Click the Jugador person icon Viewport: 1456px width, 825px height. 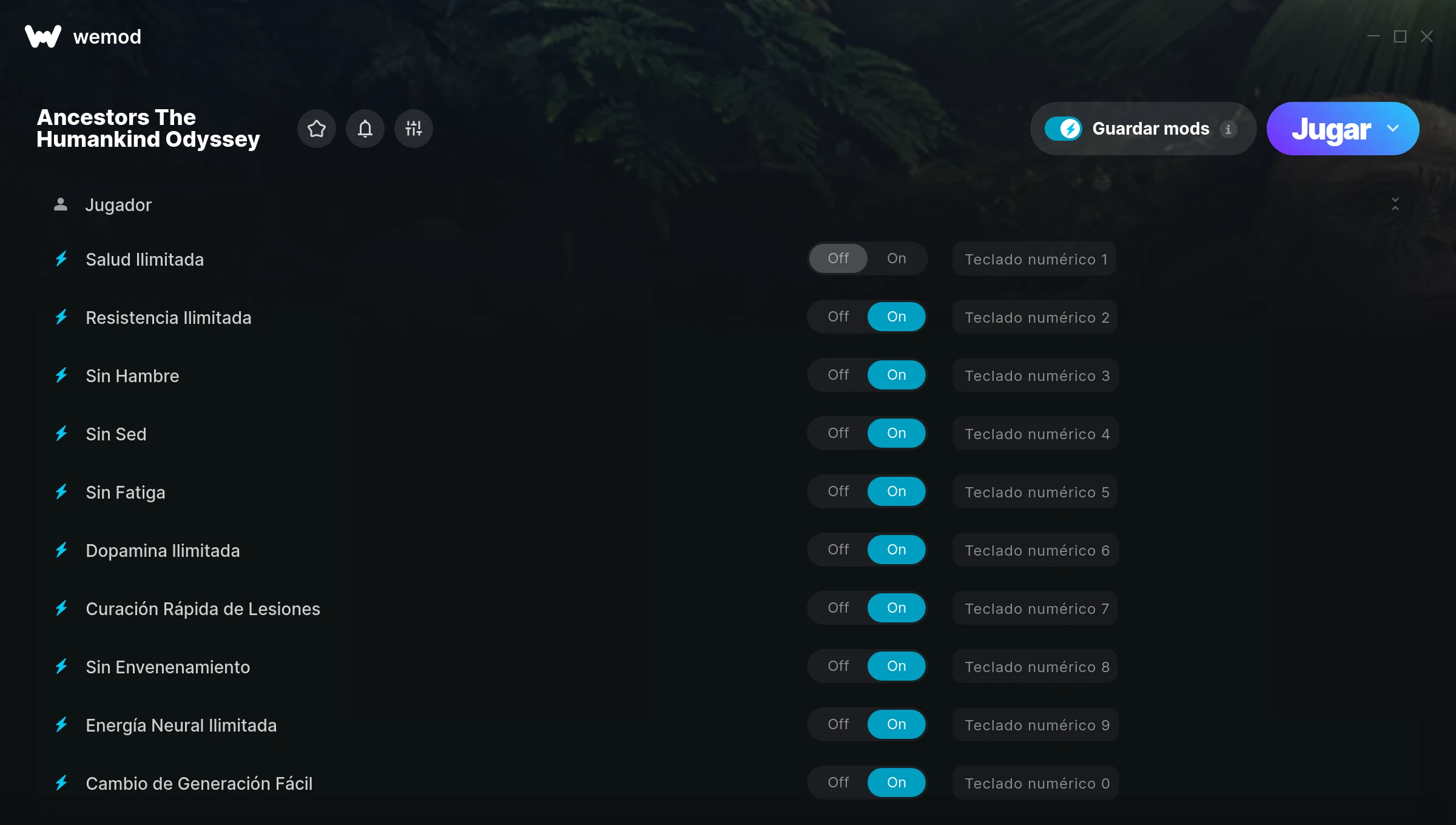[x=61, y=204]
